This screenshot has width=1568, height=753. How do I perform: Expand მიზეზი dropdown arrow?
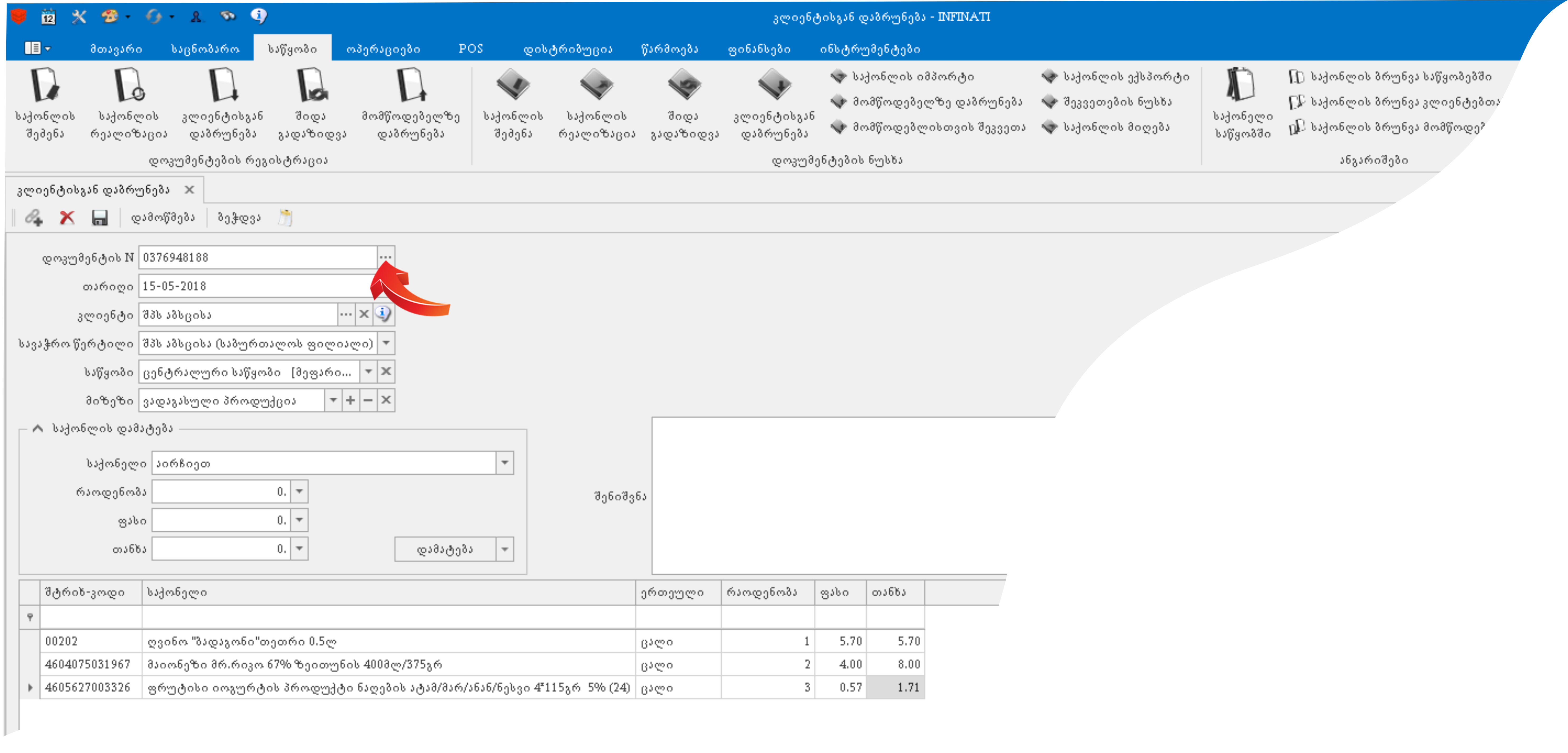tap(333, 400)
